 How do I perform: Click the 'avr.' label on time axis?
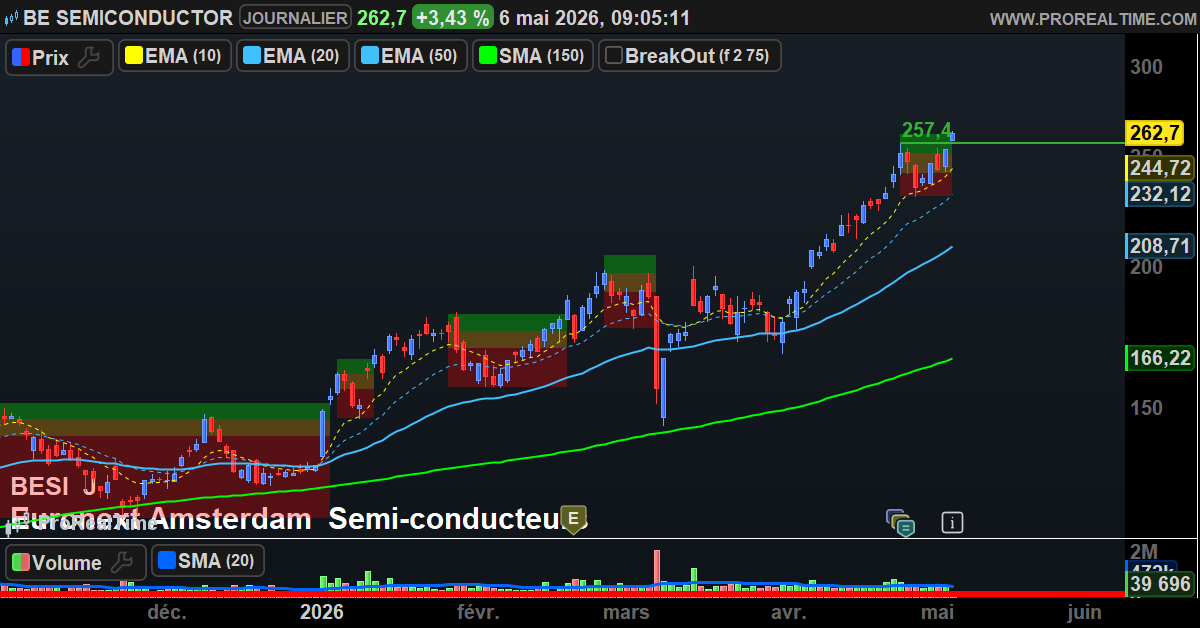tap(789, 611)
